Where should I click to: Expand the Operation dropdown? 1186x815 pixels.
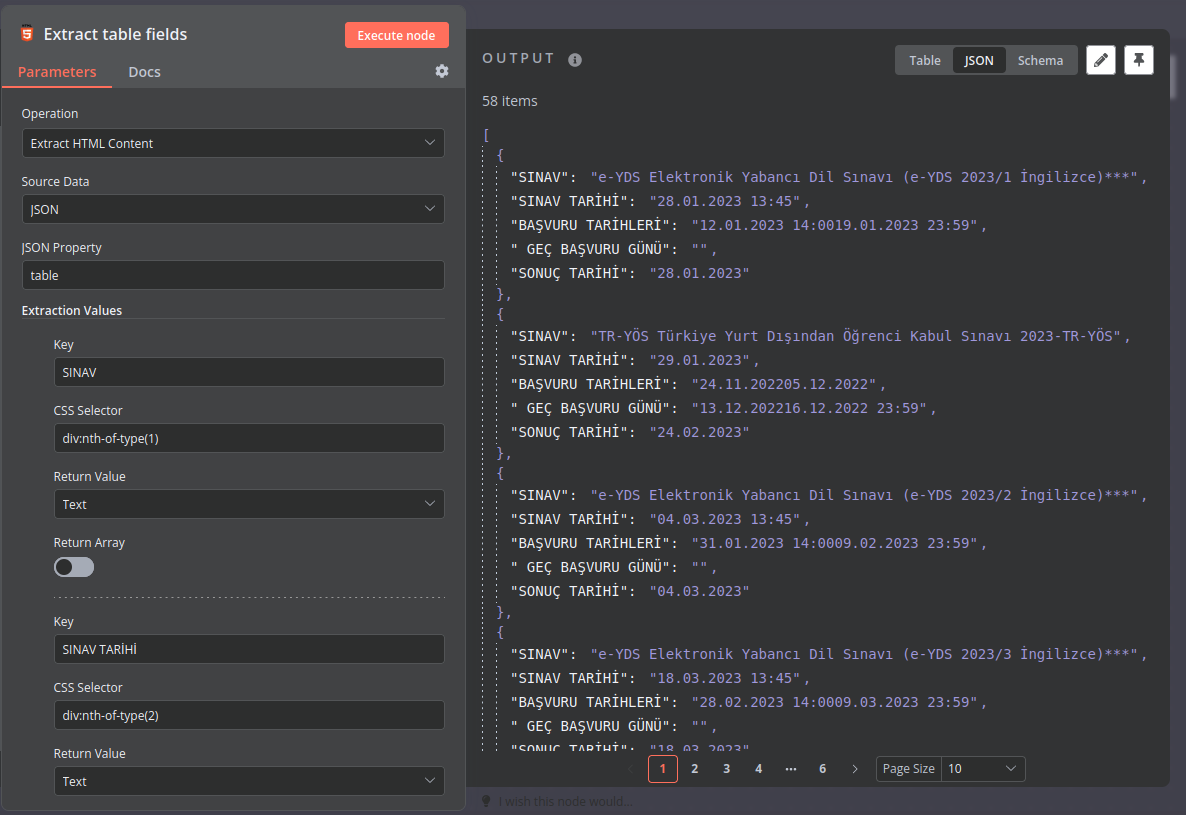coord(233,143)
